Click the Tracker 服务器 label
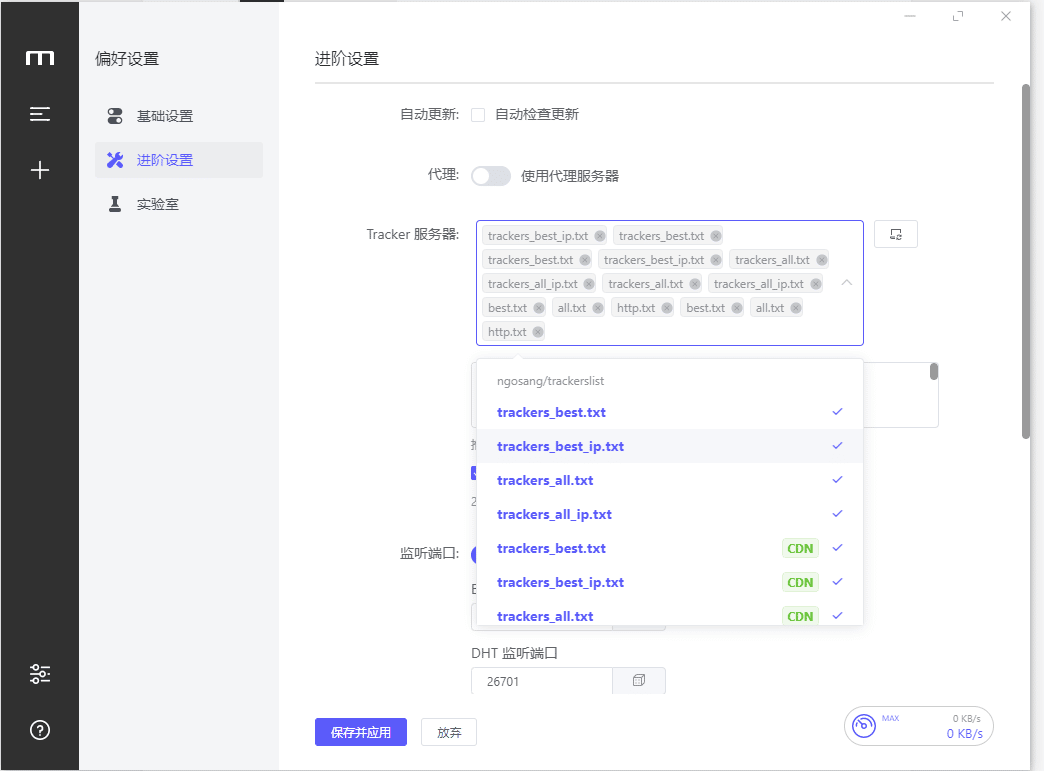 click(412, 234)
